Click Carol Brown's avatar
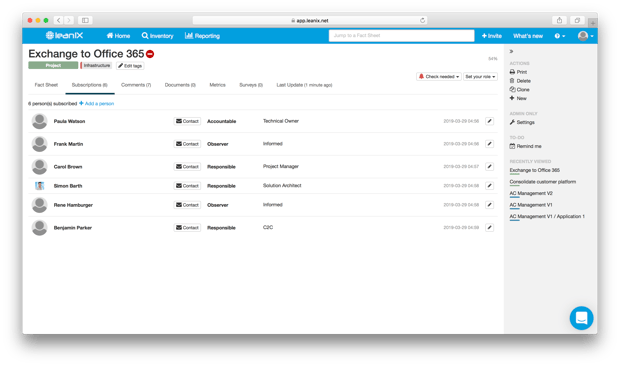This screenshot has width=620, height=366. coord(40,167)
